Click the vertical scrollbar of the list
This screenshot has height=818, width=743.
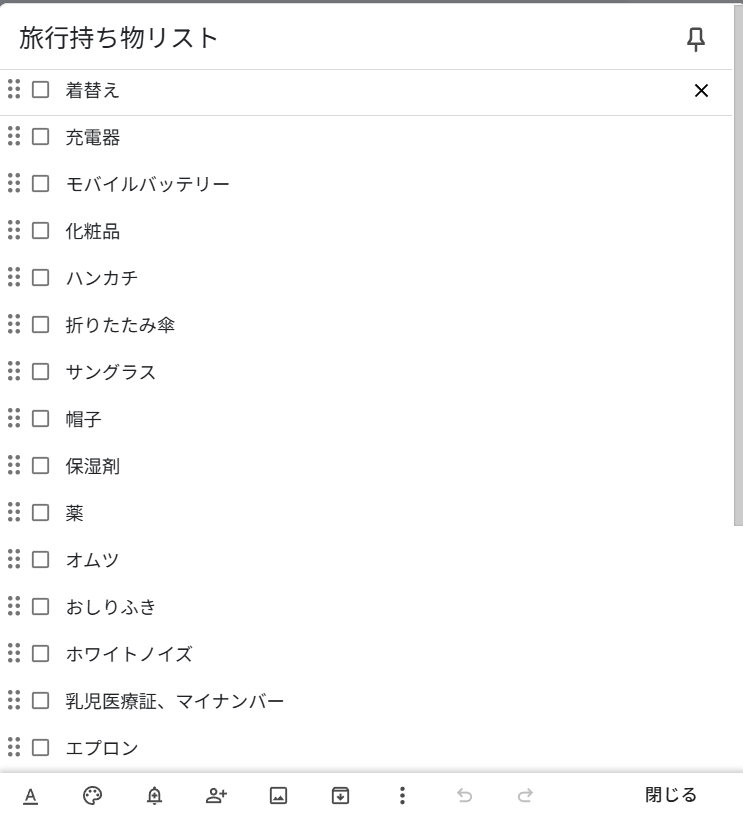[x=738, y=266]
